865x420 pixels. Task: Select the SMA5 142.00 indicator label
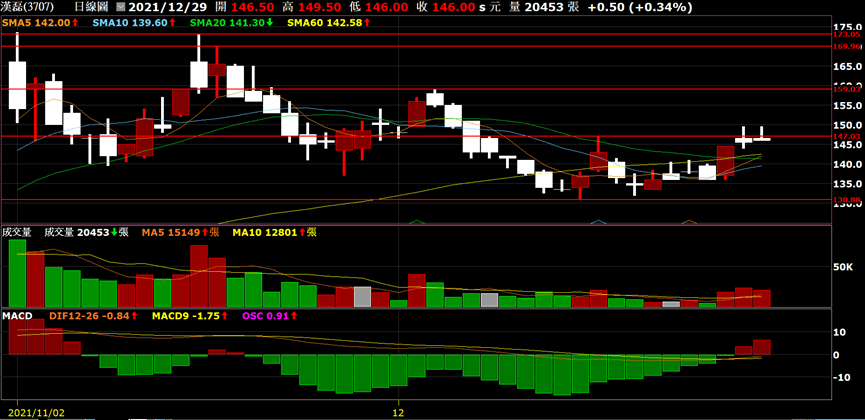[40, 23]
